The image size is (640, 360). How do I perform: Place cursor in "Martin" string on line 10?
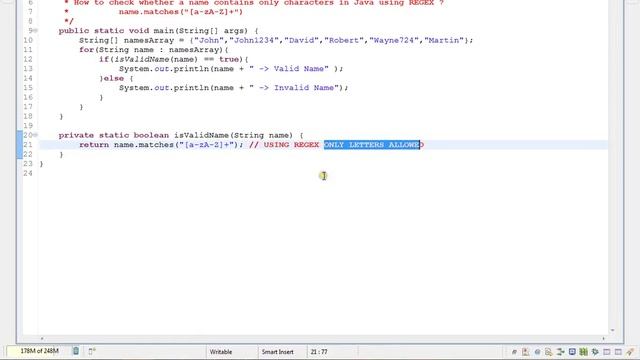(444, 40)
